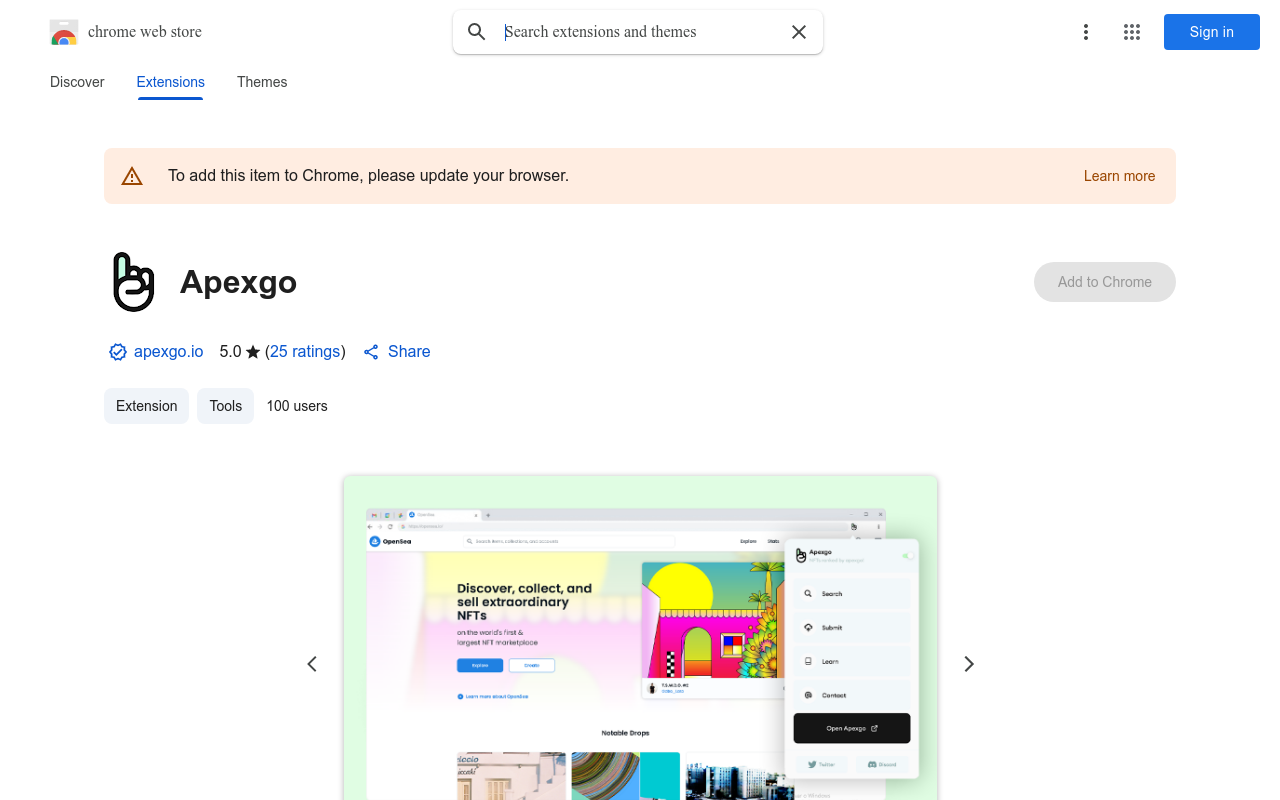The height and width of the screenshot is (800, 1280).
Task: Open the Chrome Web Store logo
Action: (x=64, y=32)
